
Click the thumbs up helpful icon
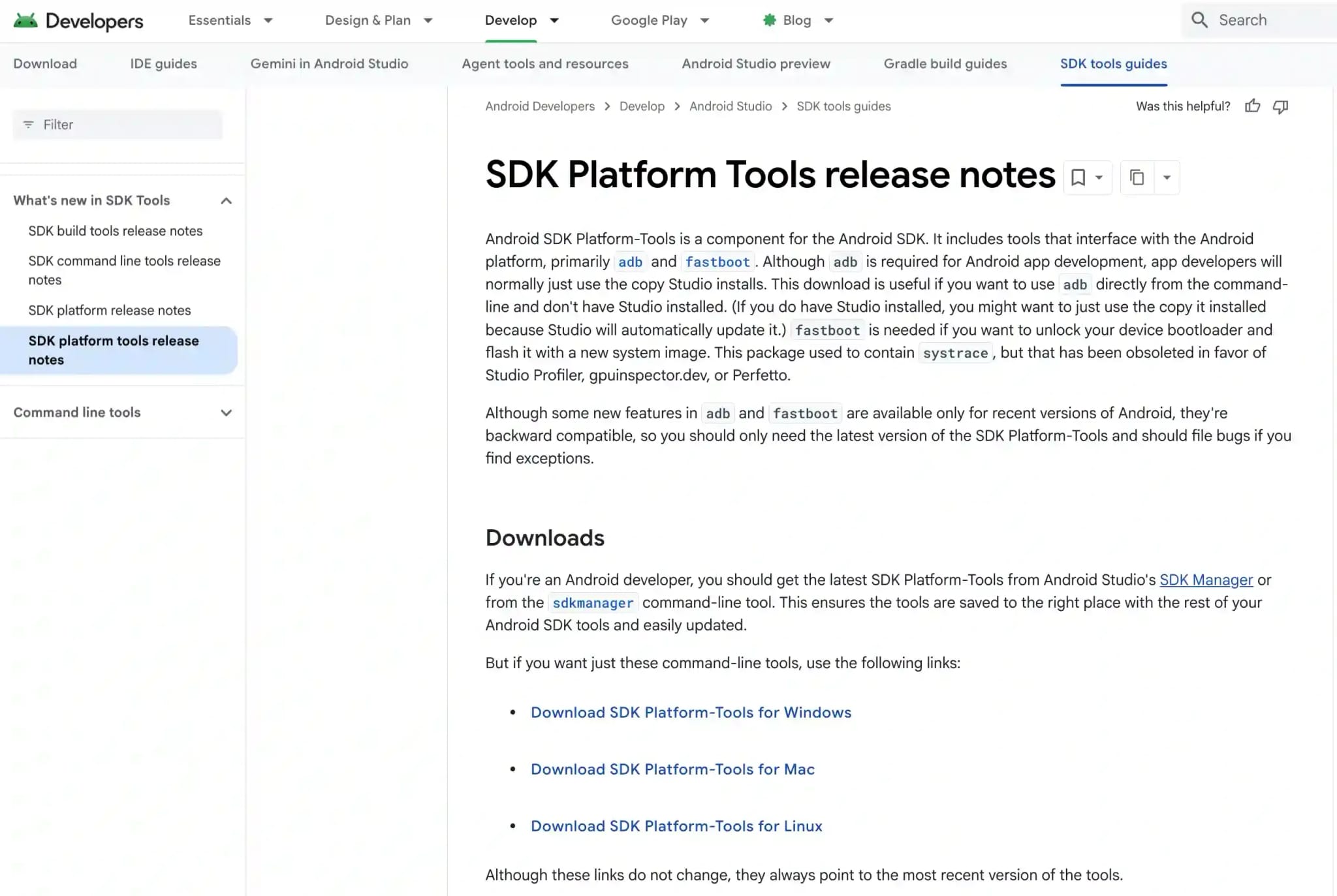(x=1252, y=106)
